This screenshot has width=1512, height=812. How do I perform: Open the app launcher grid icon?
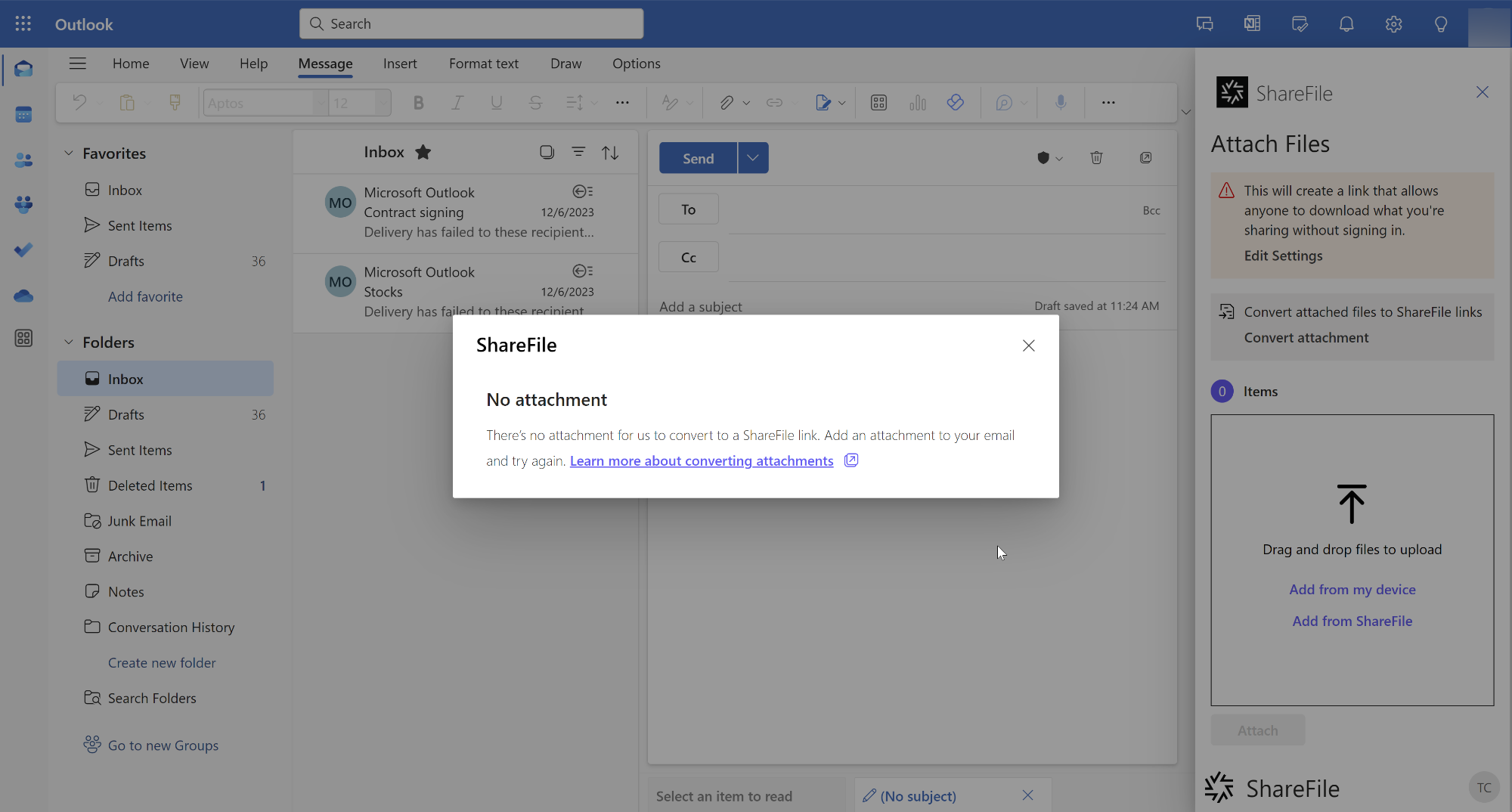point(23,23)
